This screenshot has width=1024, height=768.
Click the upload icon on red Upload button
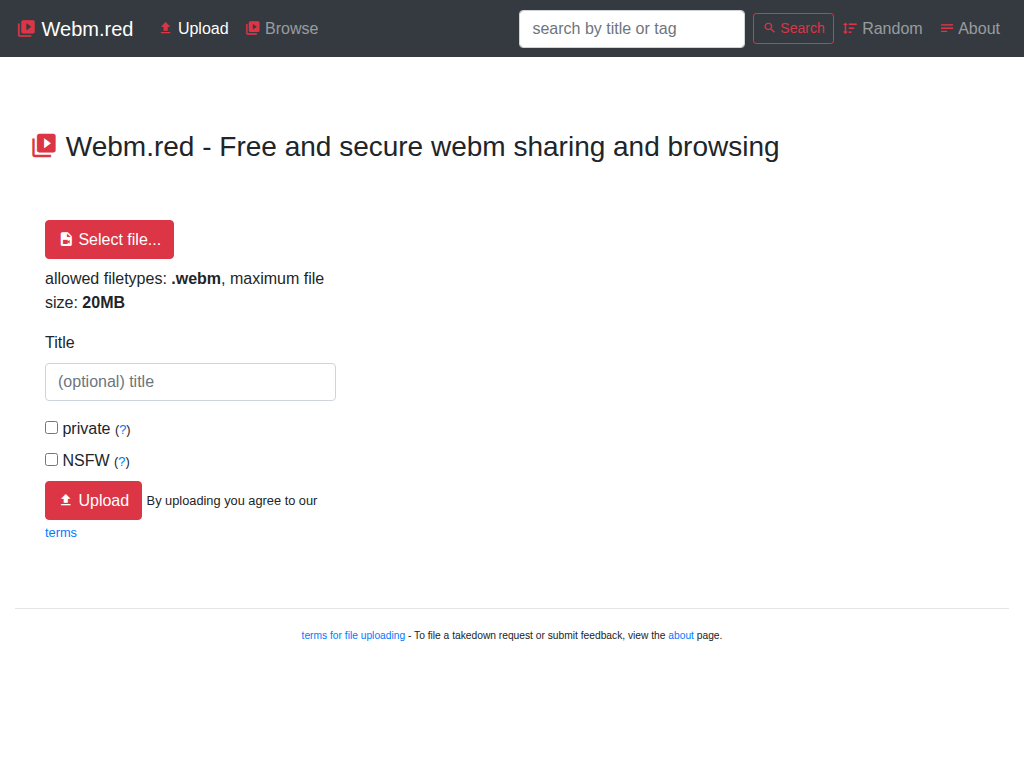(66, 501)
